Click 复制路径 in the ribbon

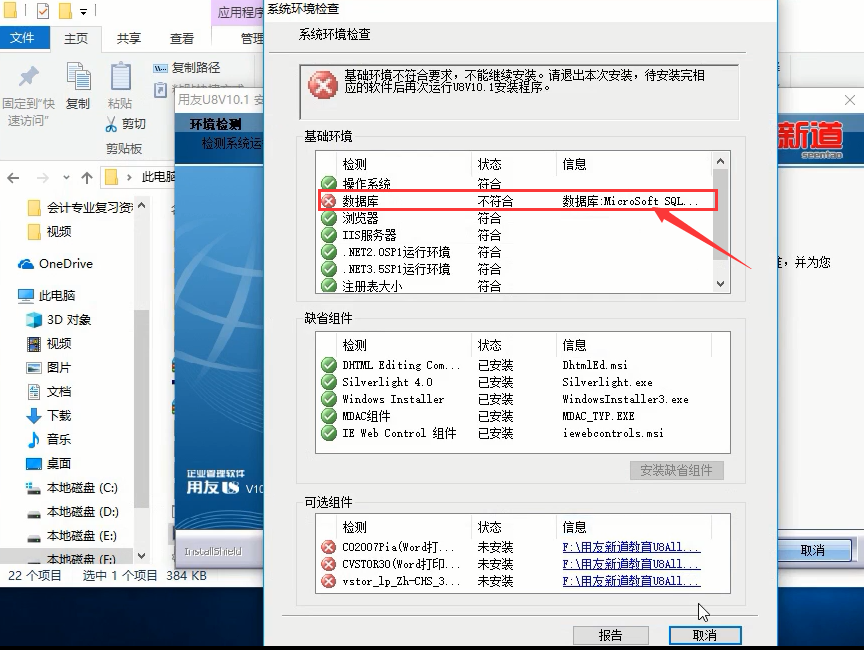[187, 68]
